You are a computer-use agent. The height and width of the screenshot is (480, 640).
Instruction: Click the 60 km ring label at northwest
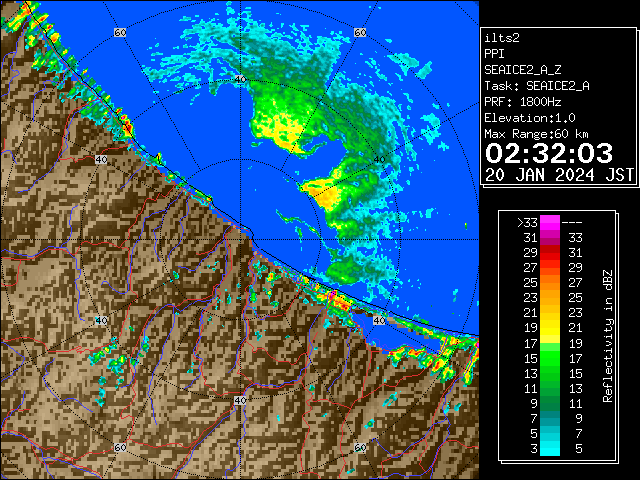click(120, 33)
